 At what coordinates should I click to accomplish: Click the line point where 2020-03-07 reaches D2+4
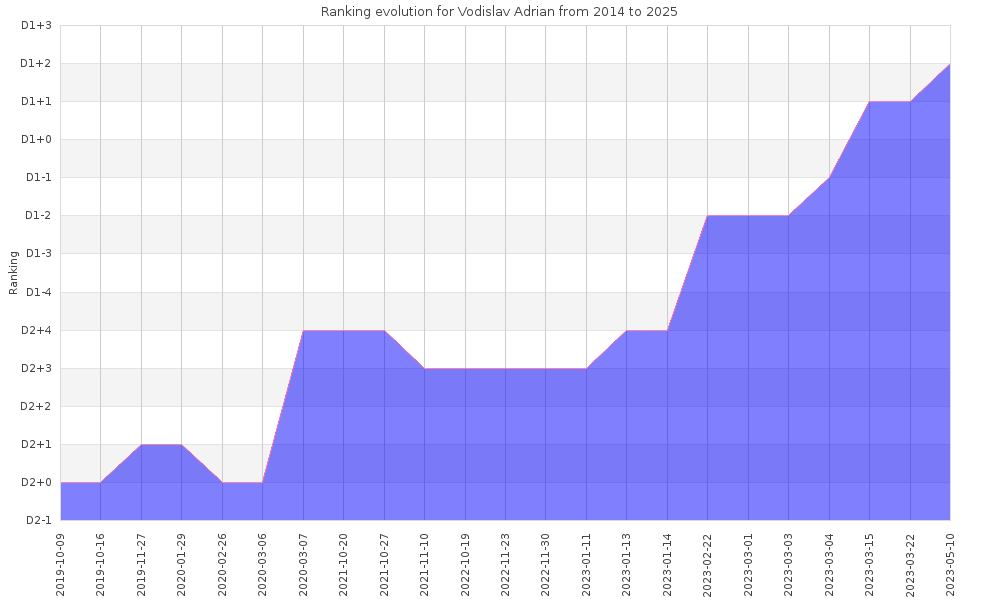pyautogui.click(x=303, y=330)
